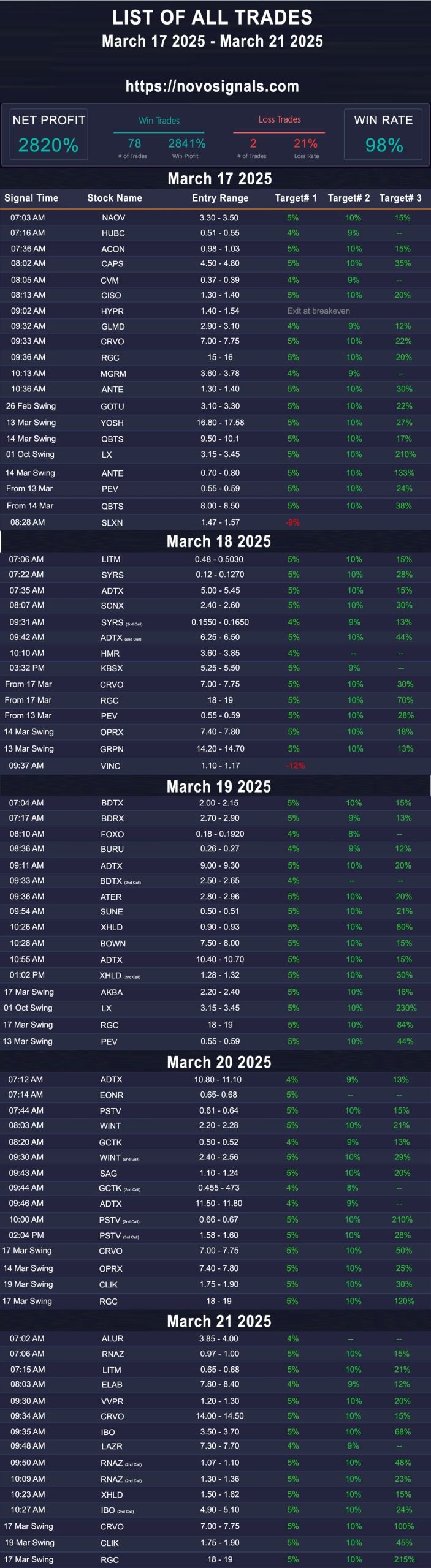Click the March 19 2025 section header
The image size is (431, 1568).
(x=219, y=786)
